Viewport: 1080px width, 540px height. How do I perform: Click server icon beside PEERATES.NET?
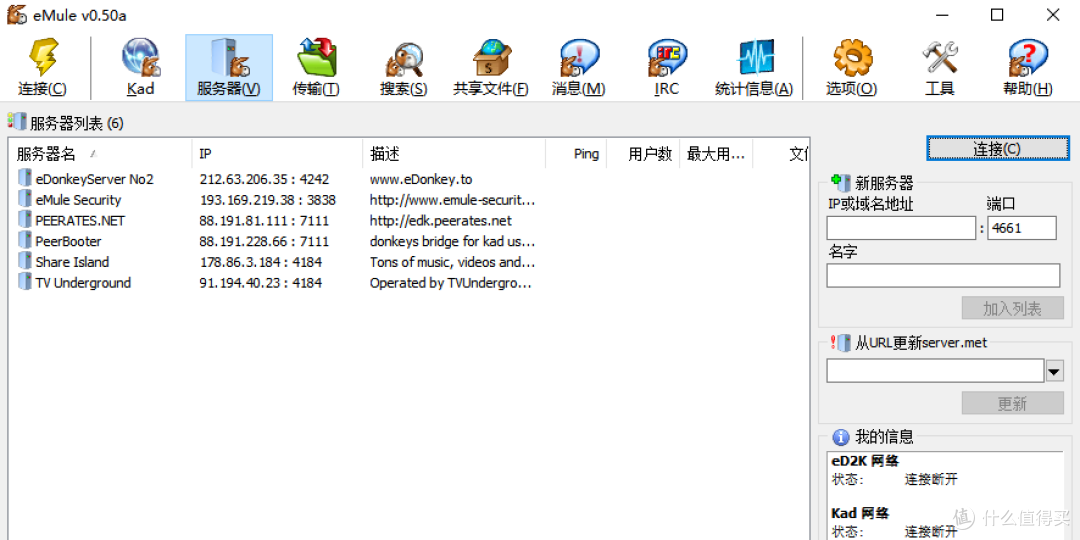25,220
